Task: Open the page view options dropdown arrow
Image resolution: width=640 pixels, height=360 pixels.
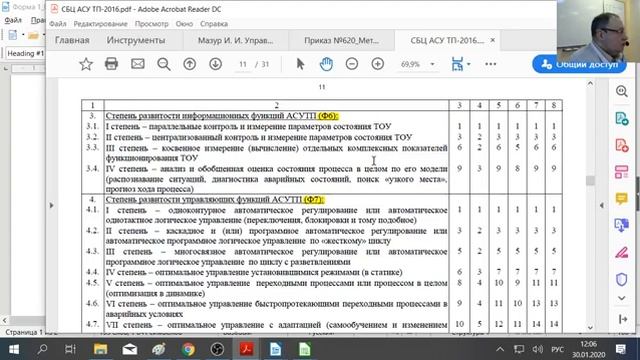Action: click(469, 64)
